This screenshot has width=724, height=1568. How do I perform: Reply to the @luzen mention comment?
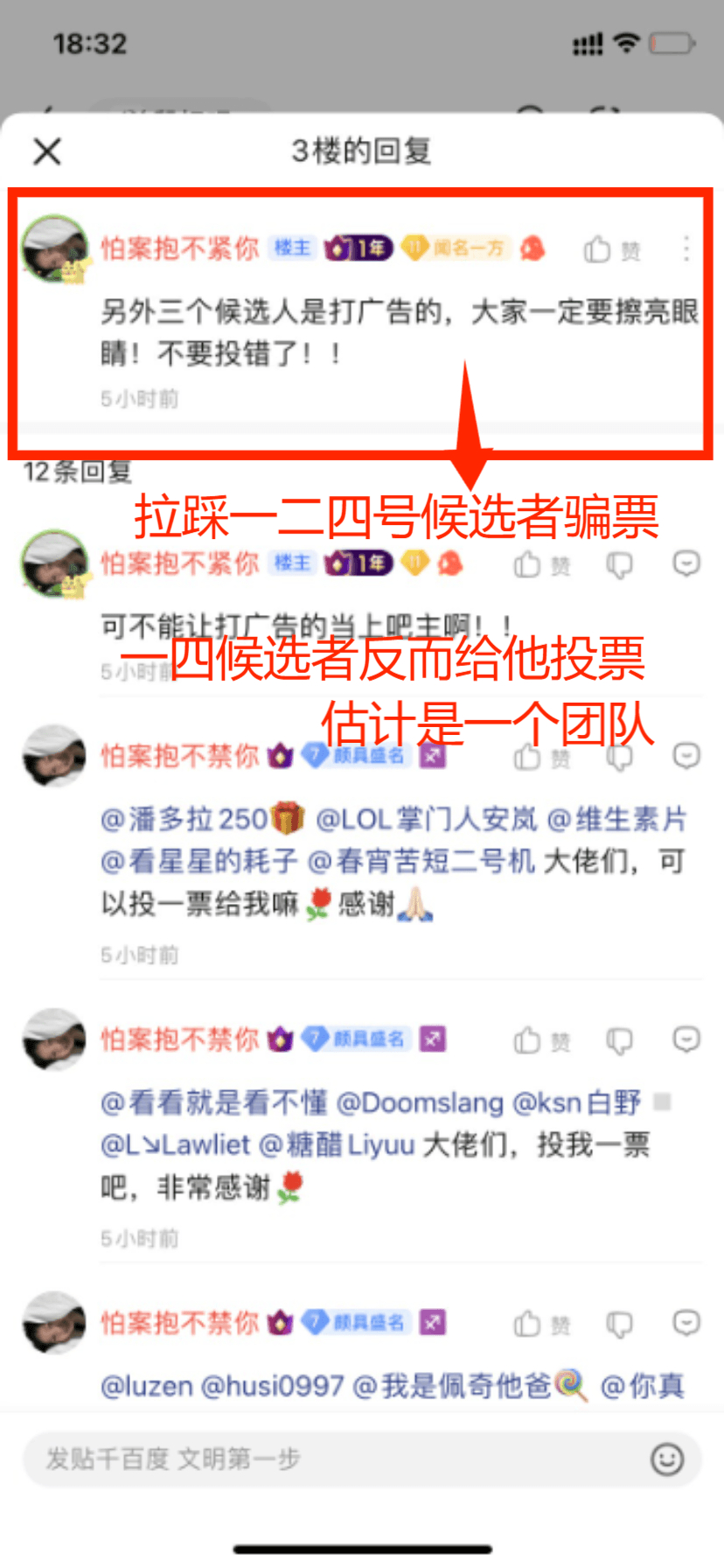tap(686, 1322)
